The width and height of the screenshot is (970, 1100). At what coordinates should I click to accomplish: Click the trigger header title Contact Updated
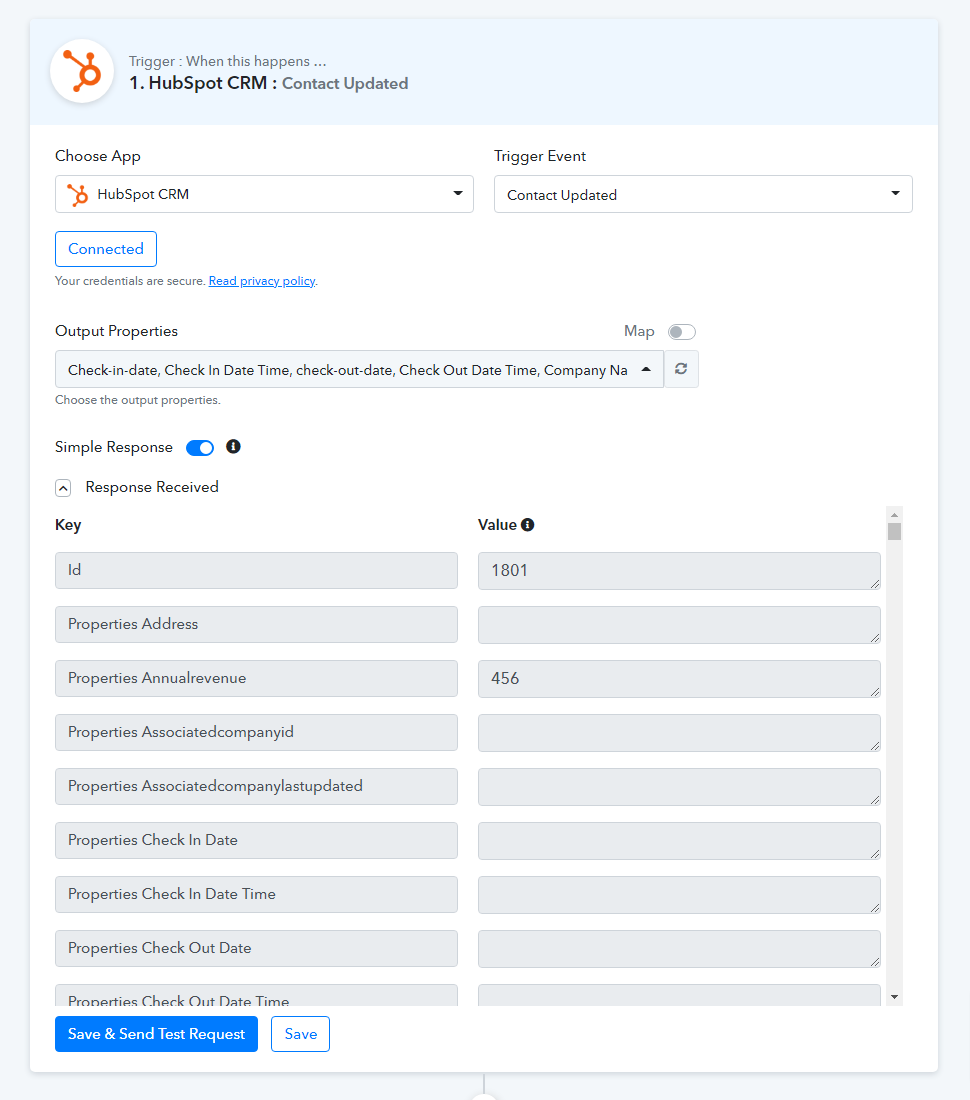pyautogui.click(x=345, y=83)
